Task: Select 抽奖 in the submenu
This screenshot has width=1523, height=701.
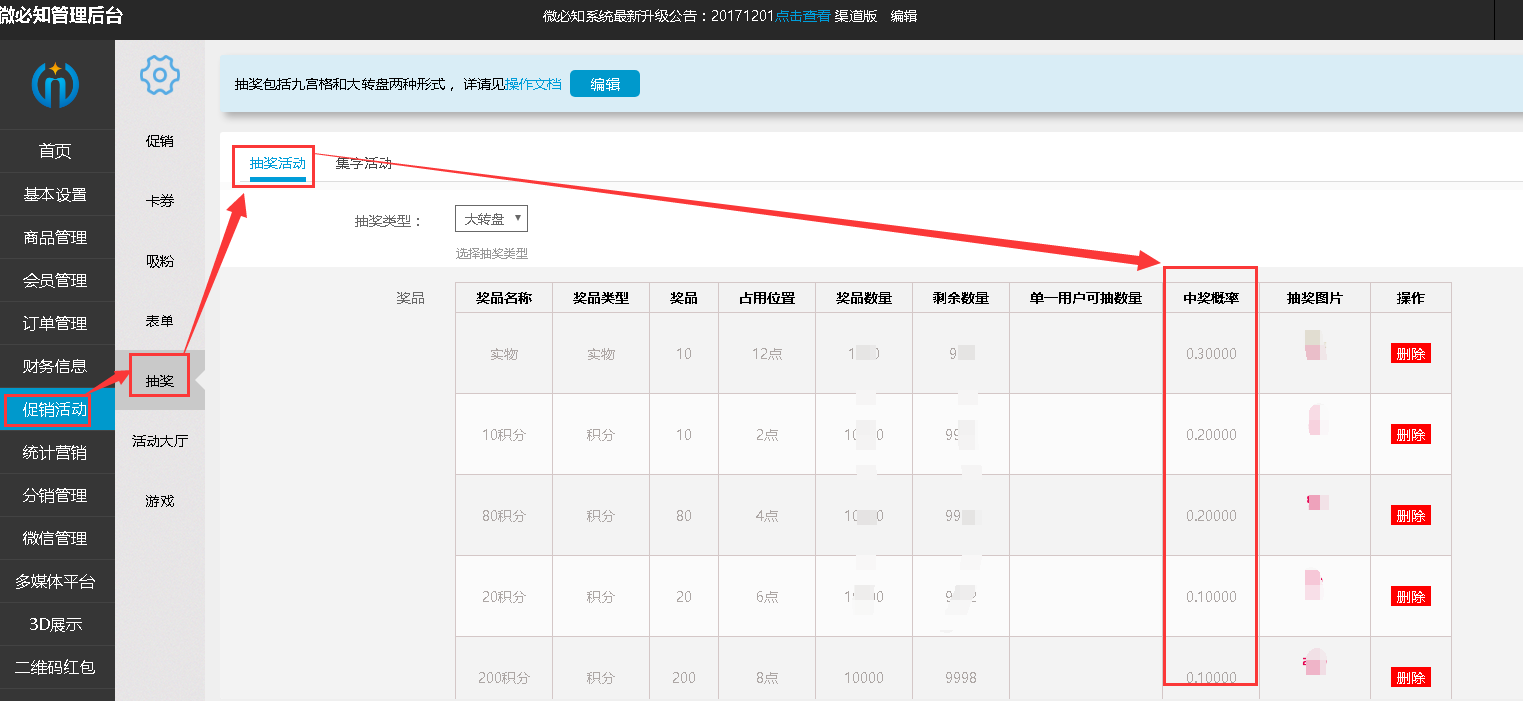Action: point(160,381)
